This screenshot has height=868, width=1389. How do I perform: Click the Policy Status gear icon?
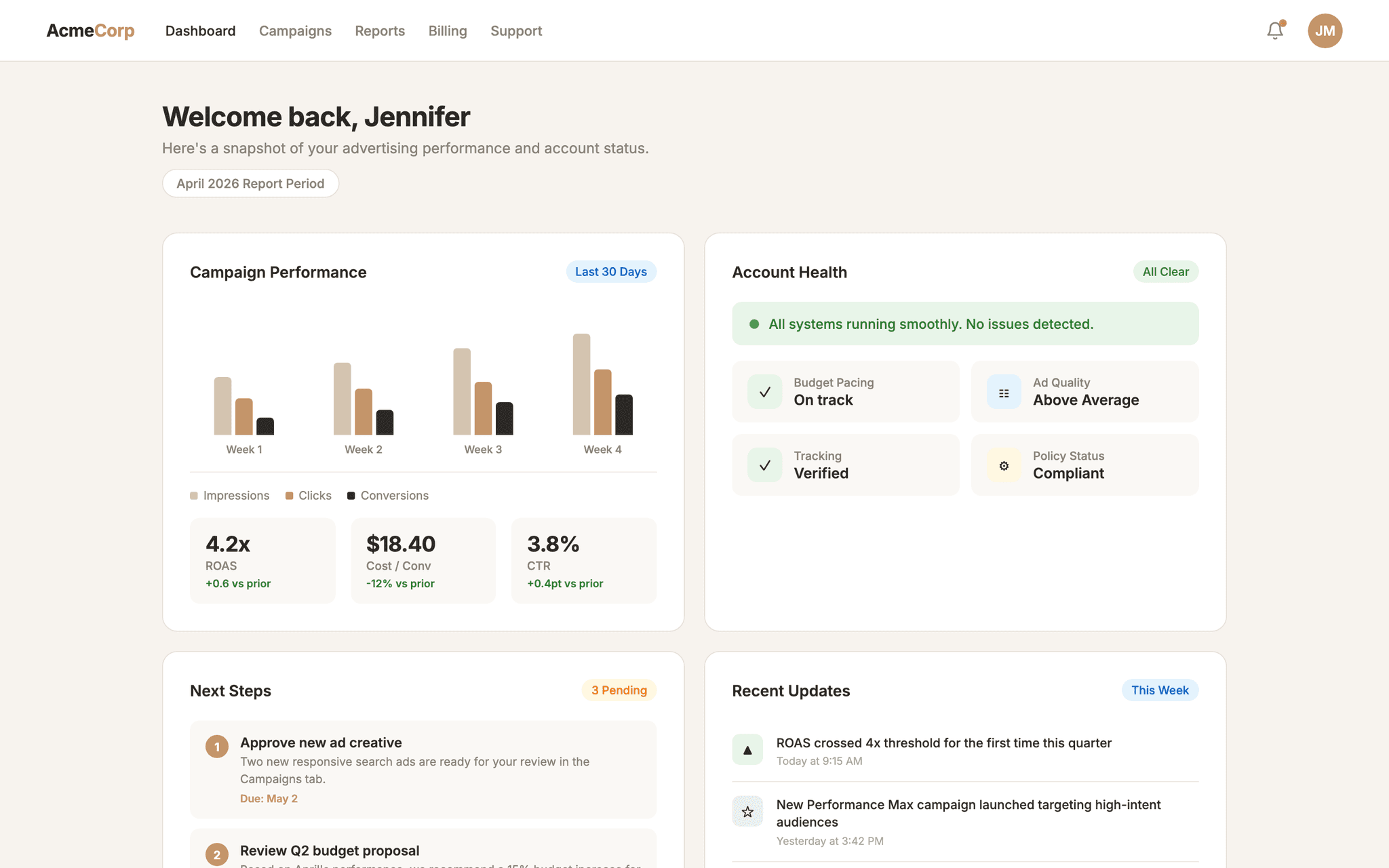click(x=1004, y=465)
